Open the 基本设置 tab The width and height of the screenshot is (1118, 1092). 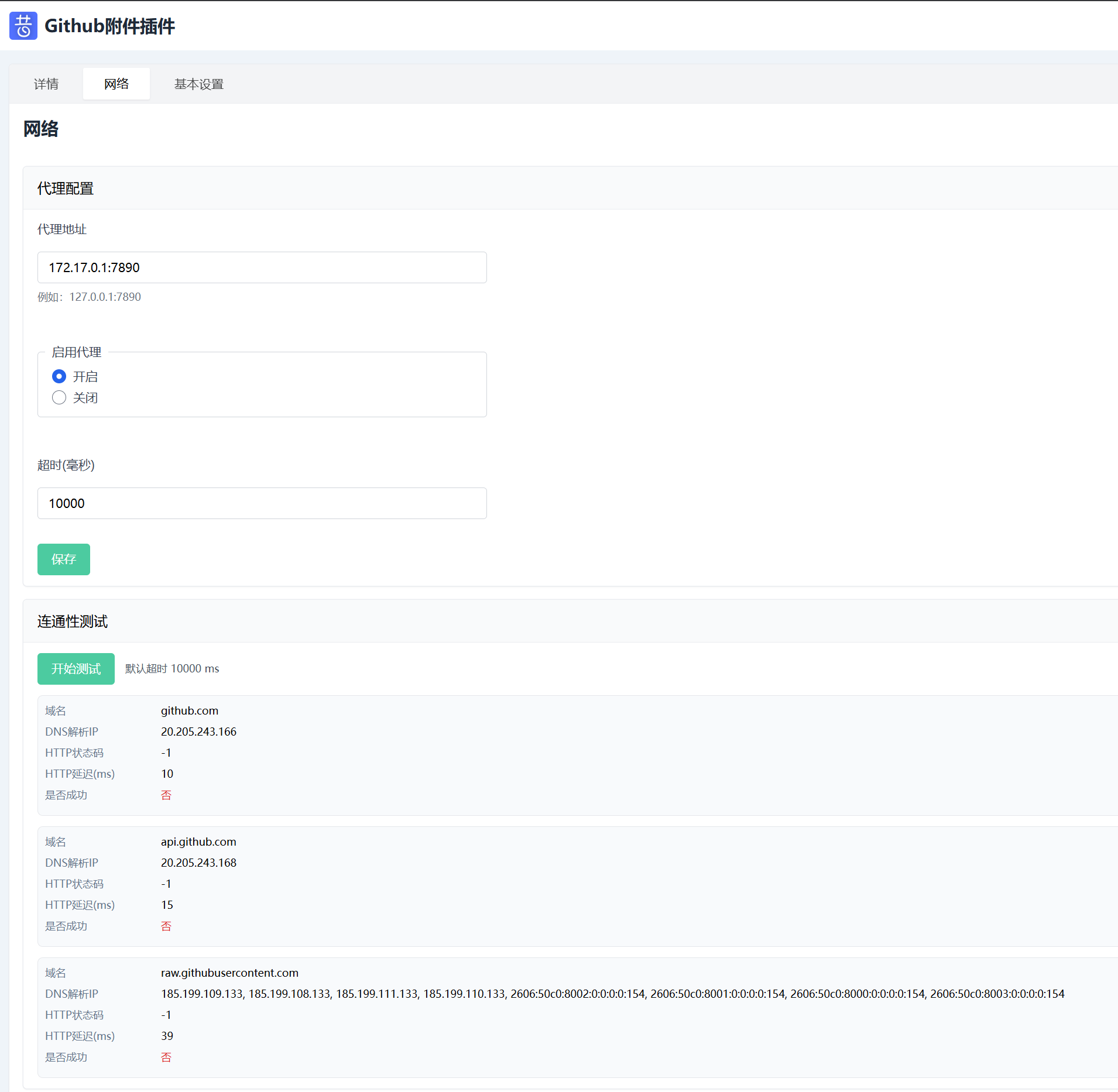point(199,84)
